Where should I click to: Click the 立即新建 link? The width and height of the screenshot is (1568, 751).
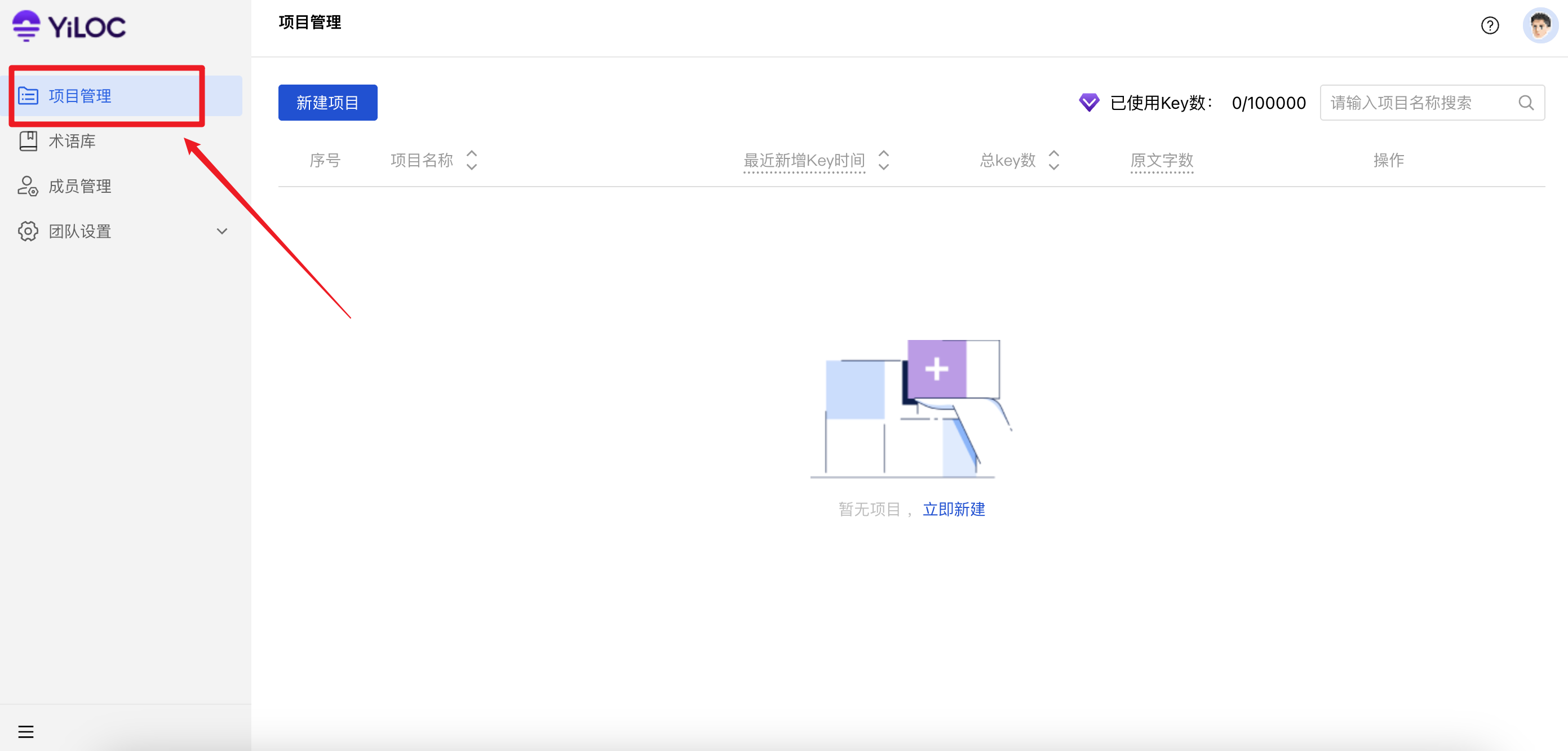(953, 509)
